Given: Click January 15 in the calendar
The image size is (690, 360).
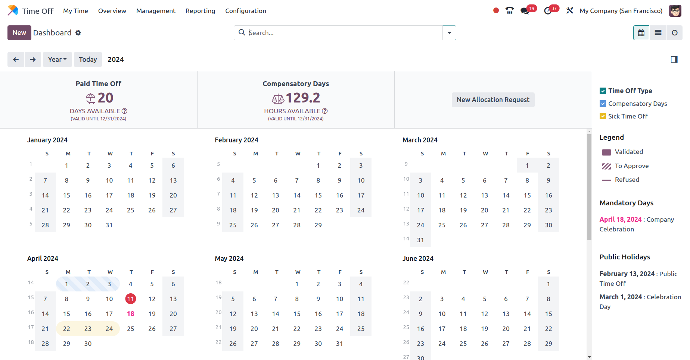Looking at the screenshot, I should [66, 195].
